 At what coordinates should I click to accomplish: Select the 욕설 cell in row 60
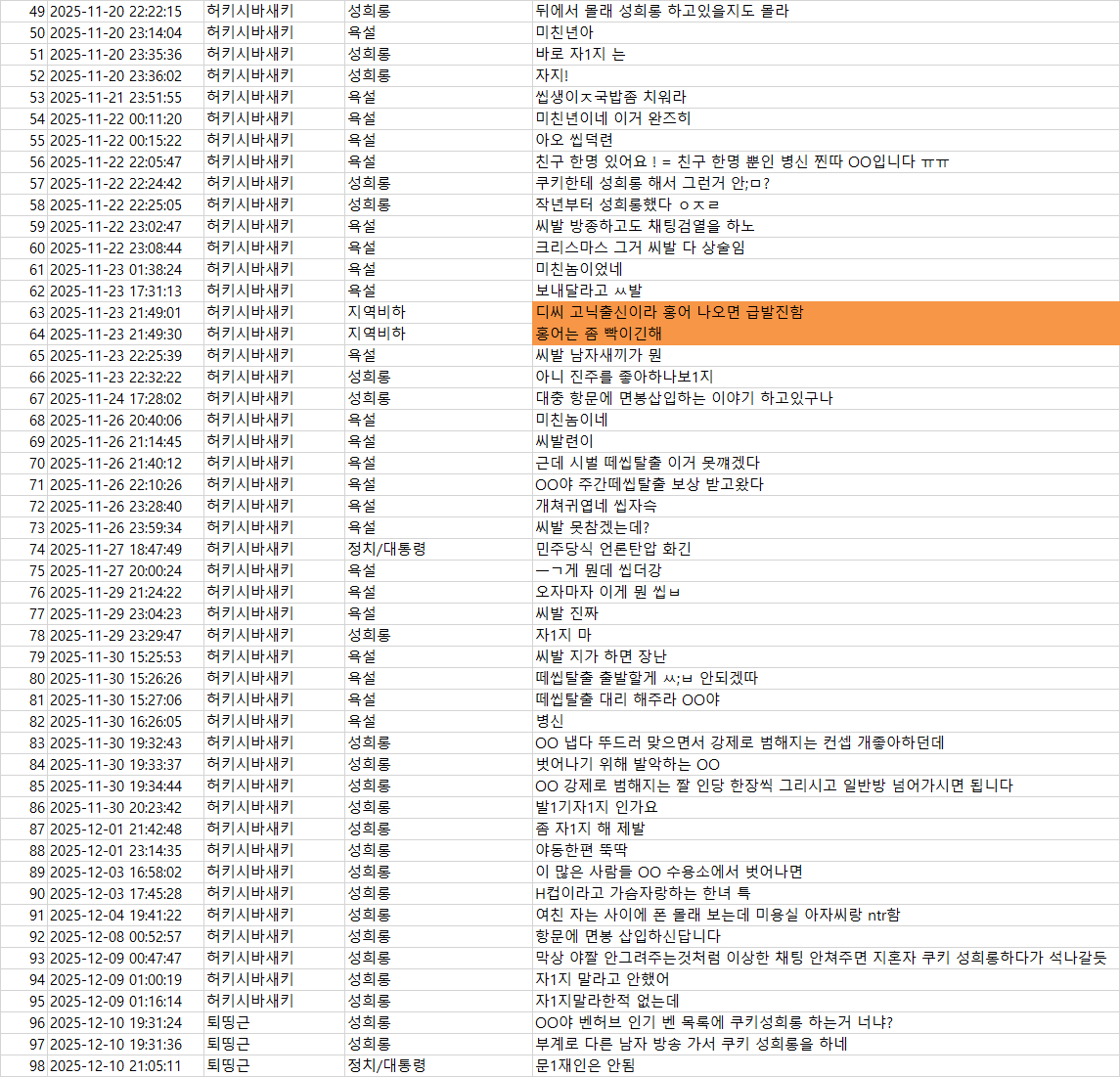coord(437,247)
